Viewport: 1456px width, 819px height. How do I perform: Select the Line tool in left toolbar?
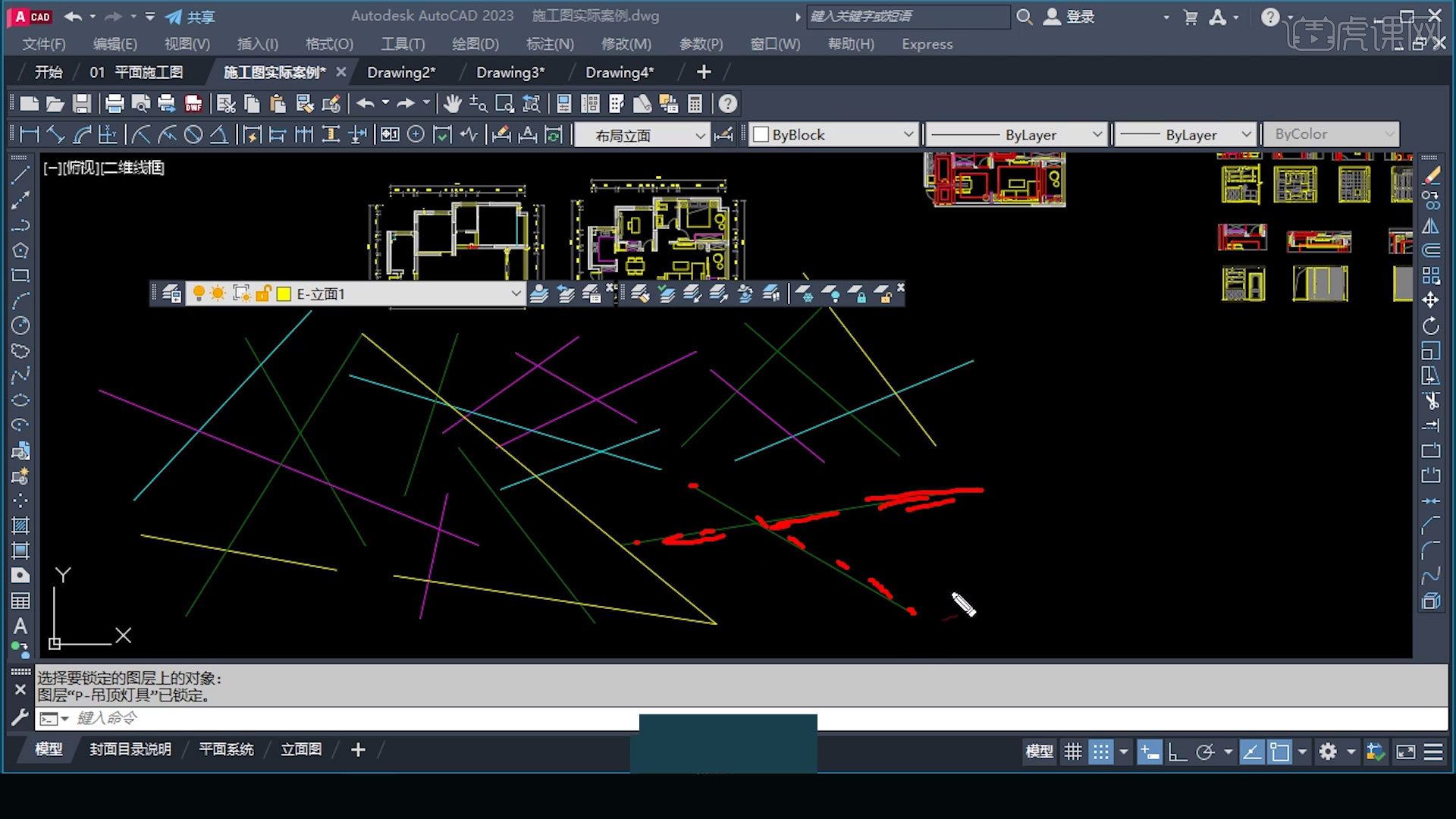pos(20,176)
